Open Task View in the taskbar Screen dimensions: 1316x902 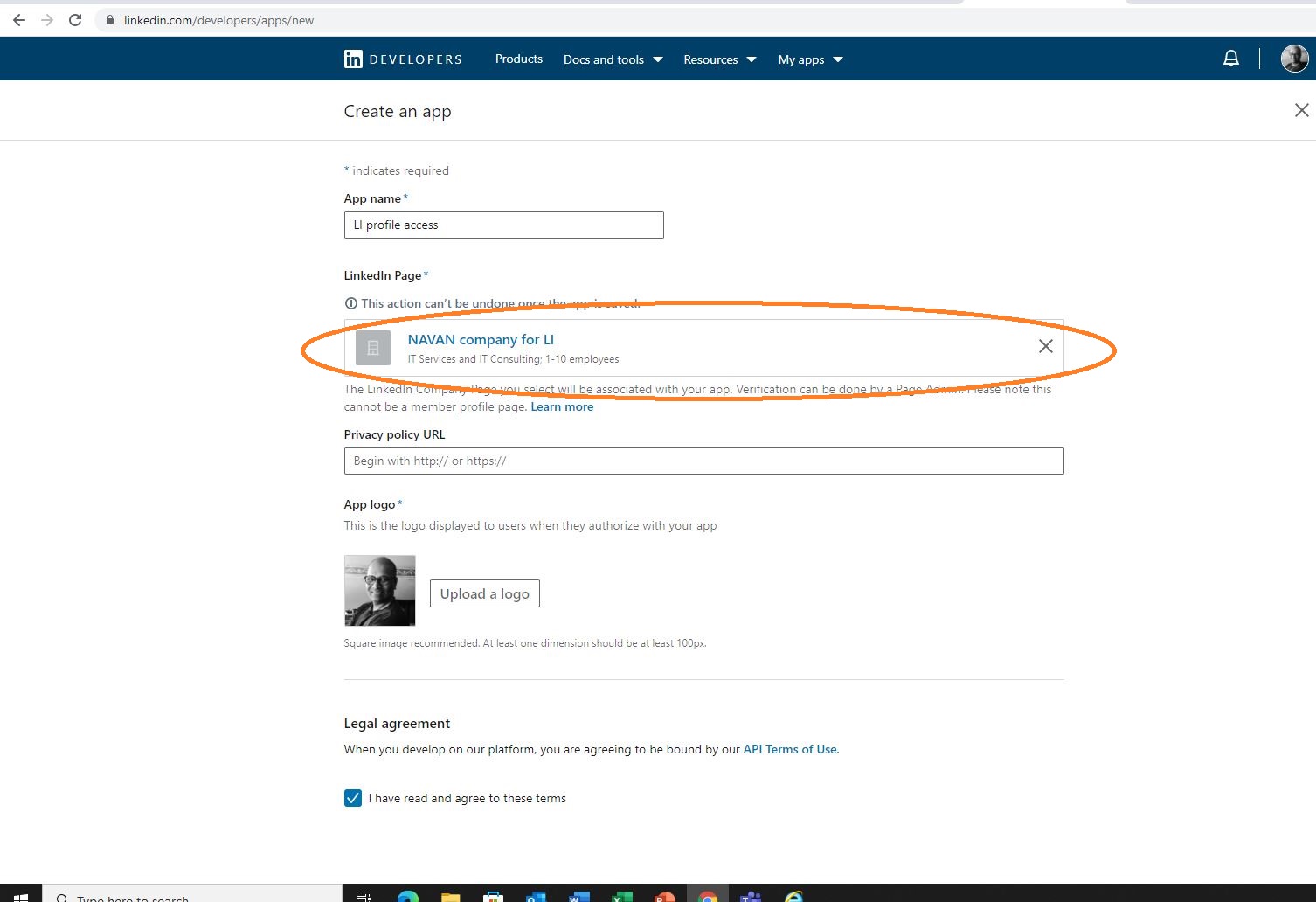click(364, 896)
